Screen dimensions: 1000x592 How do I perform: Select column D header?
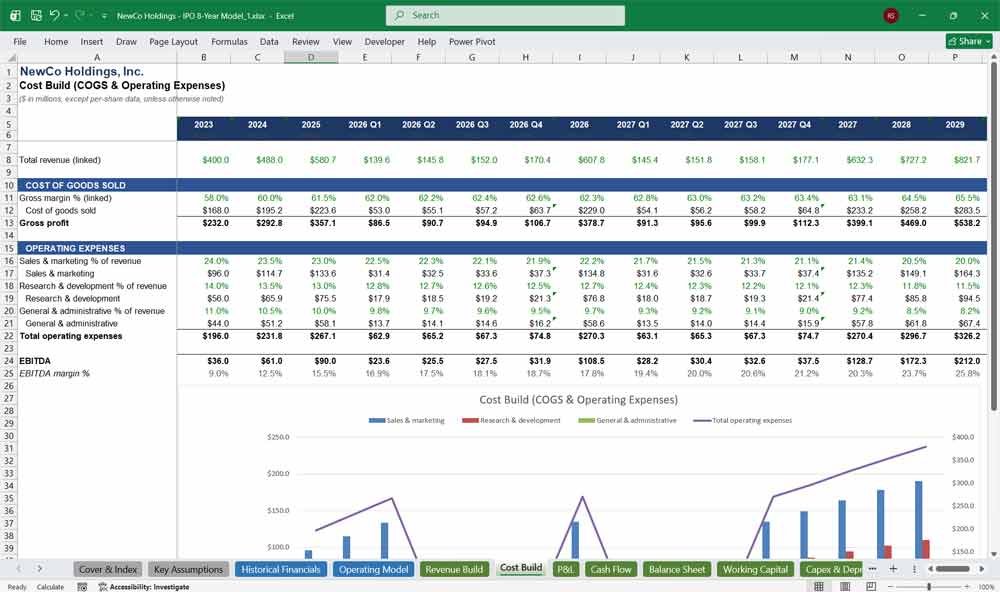point(311,57)
